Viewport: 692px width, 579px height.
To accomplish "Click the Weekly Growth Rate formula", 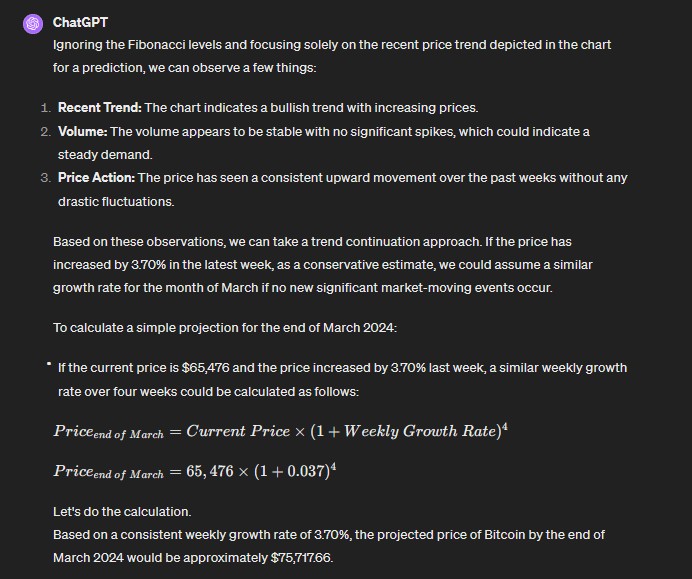I will click(273, 432).
